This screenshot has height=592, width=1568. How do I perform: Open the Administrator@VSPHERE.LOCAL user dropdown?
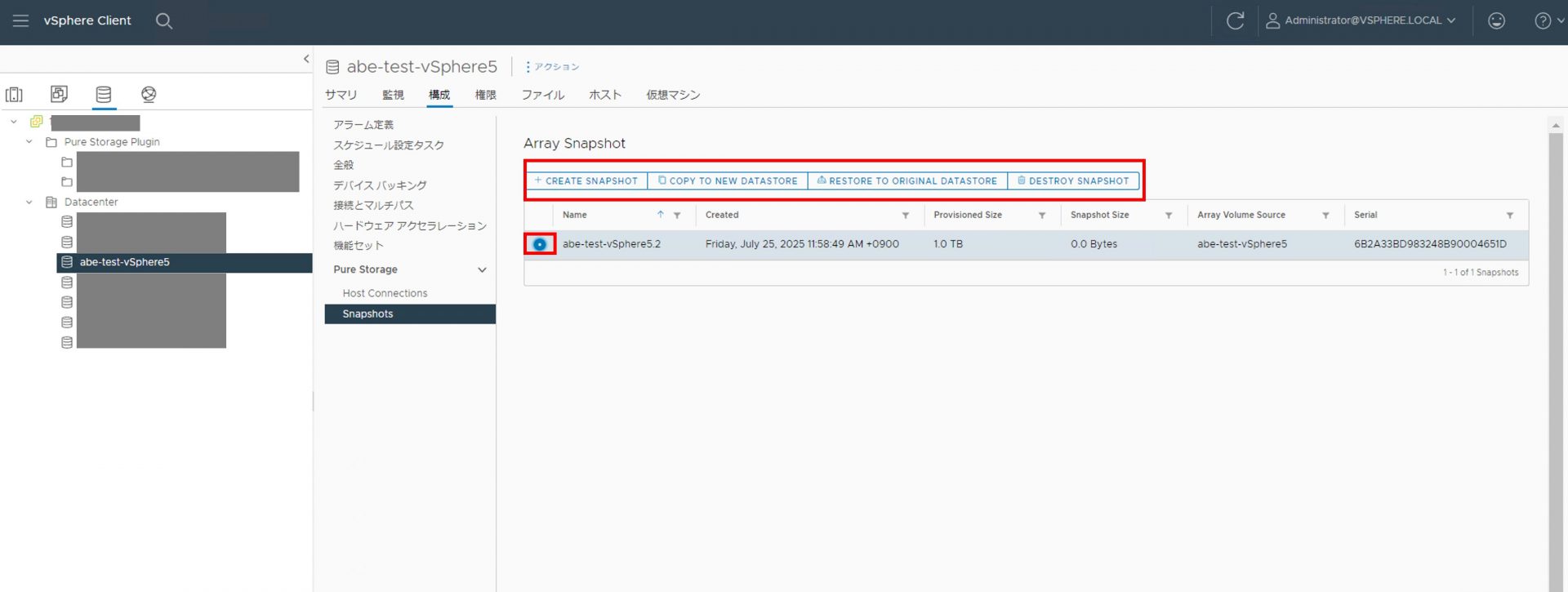pos(1361,20)
